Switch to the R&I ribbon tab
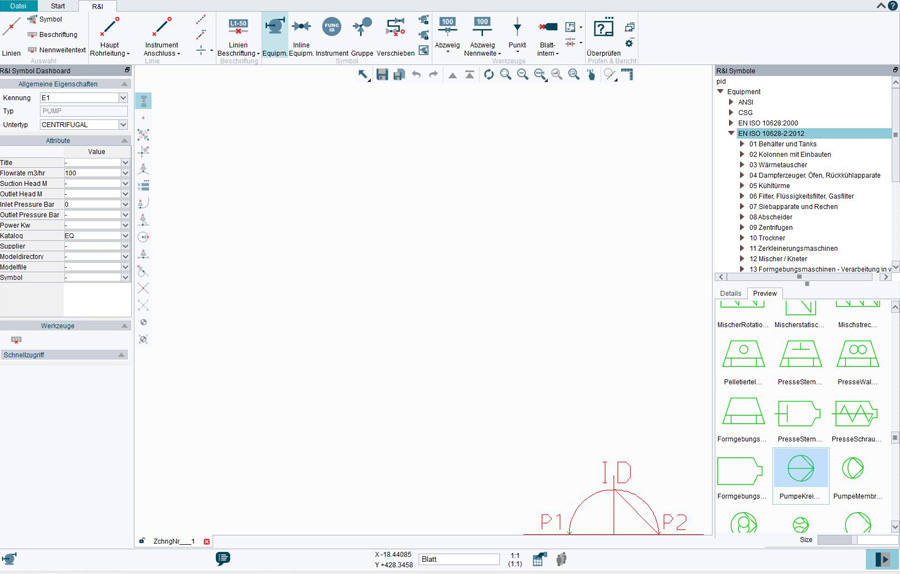Image resolution: width=900 pixels, height=574 pixels. tap(98, 6)
